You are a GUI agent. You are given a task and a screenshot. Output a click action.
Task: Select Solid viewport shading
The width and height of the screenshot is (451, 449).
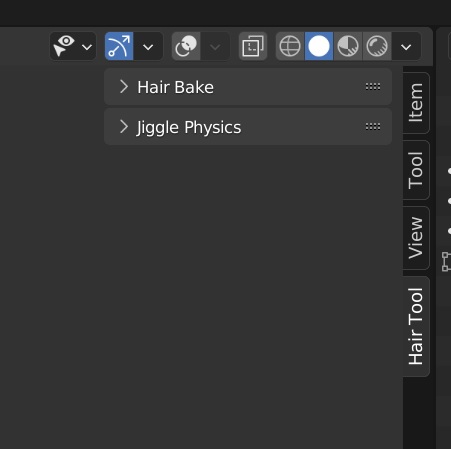(x=319, y=46)
